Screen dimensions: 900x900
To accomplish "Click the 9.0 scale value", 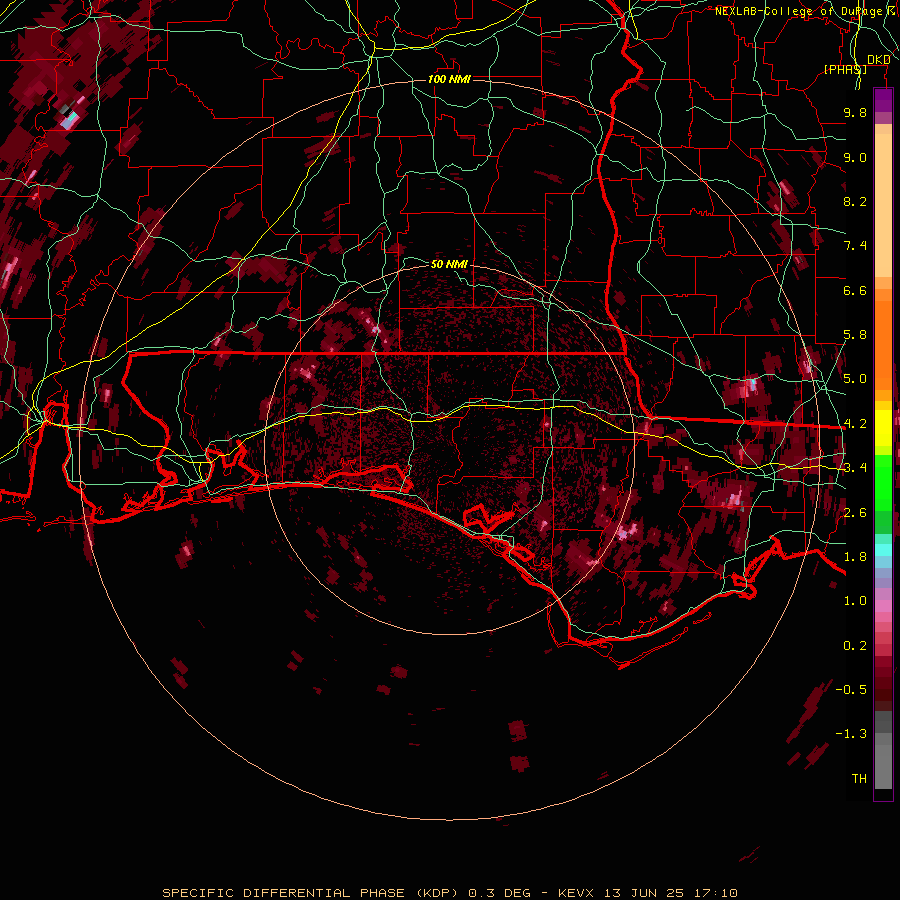I will [x=855, y=157].
